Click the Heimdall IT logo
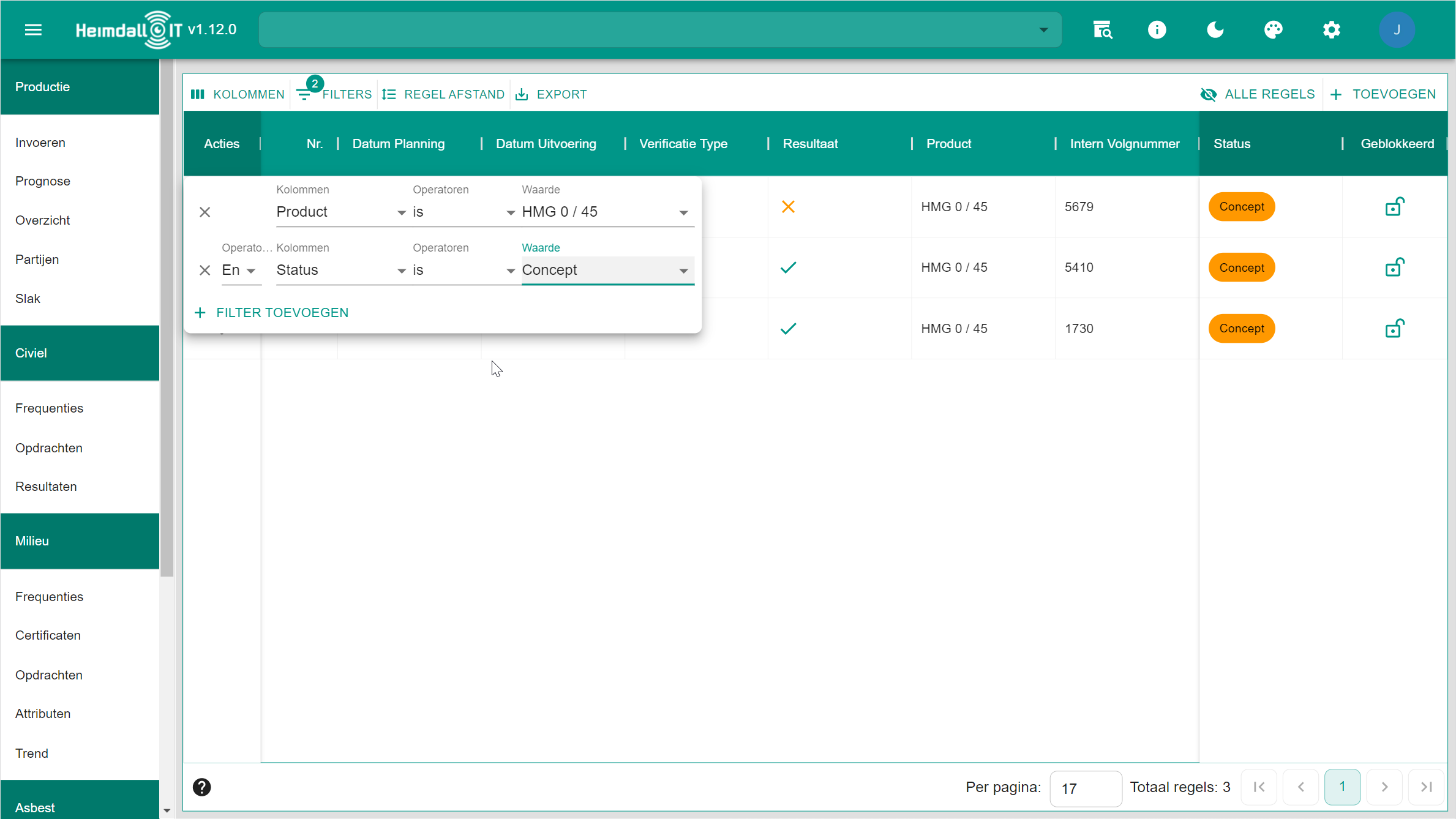Screen dimensions: 1456x819 (x=129, y=29)
